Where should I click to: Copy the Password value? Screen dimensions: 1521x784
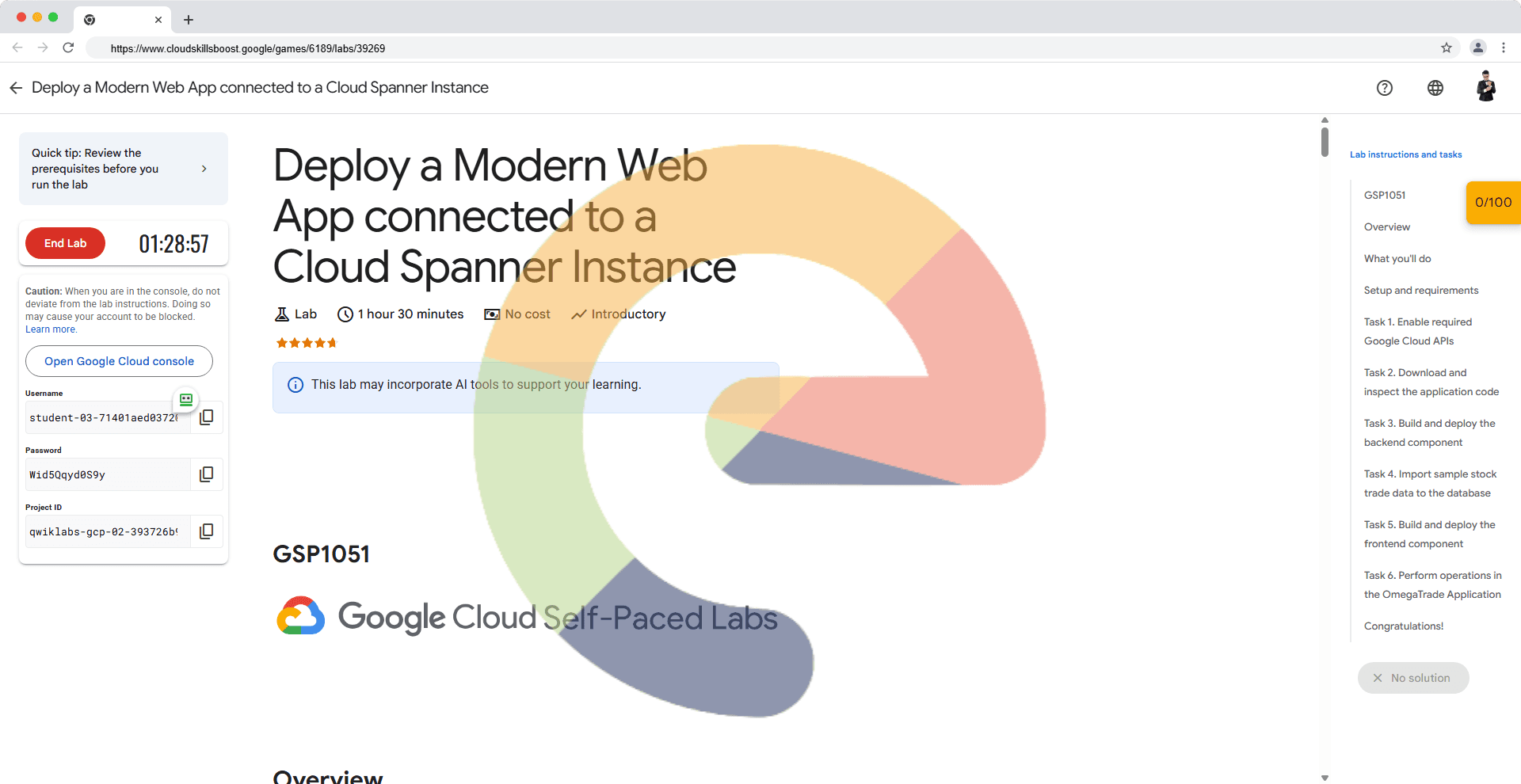pos(206,474)
